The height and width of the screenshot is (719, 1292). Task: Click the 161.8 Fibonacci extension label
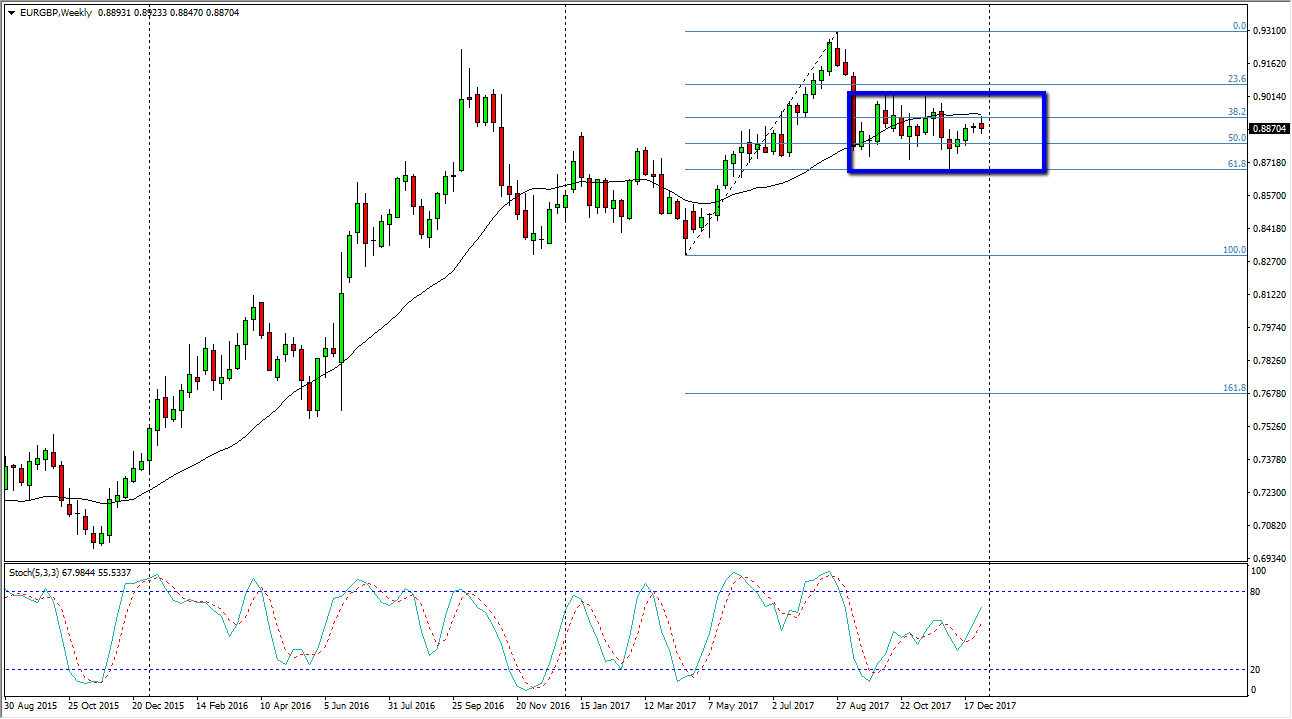click(1234, 388)
